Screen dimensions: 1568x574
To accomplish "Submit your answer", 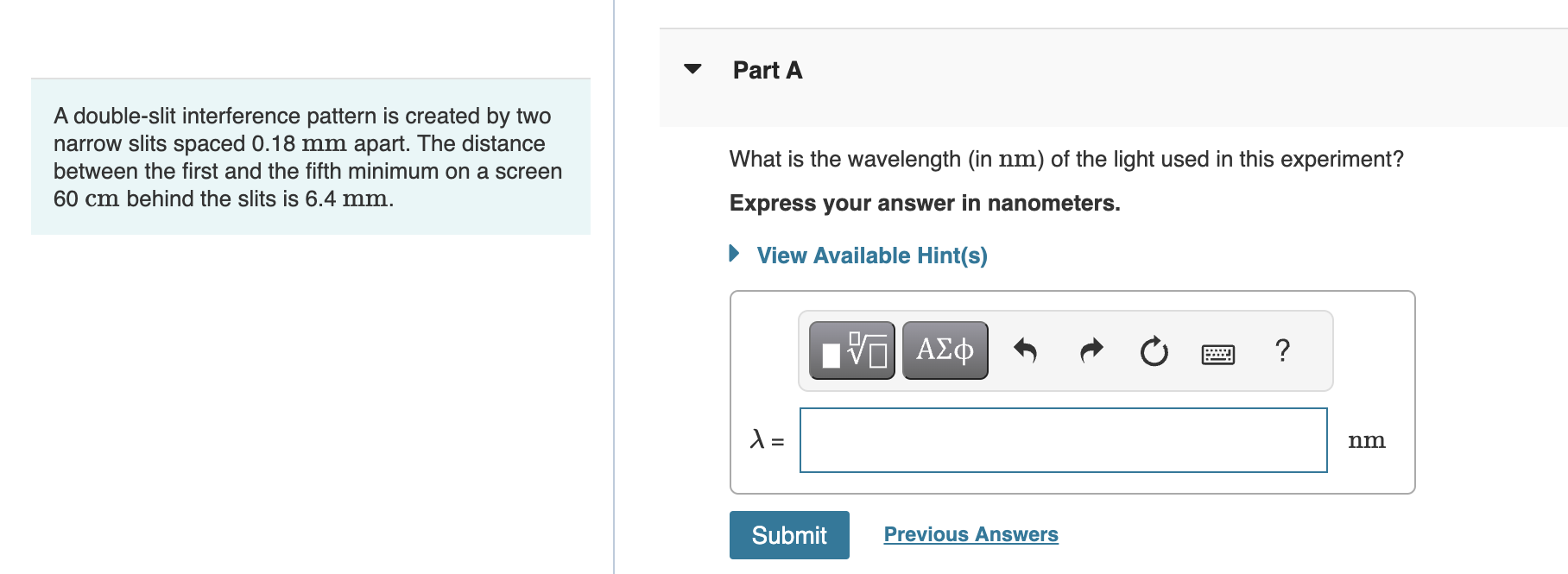I will 788,534.
